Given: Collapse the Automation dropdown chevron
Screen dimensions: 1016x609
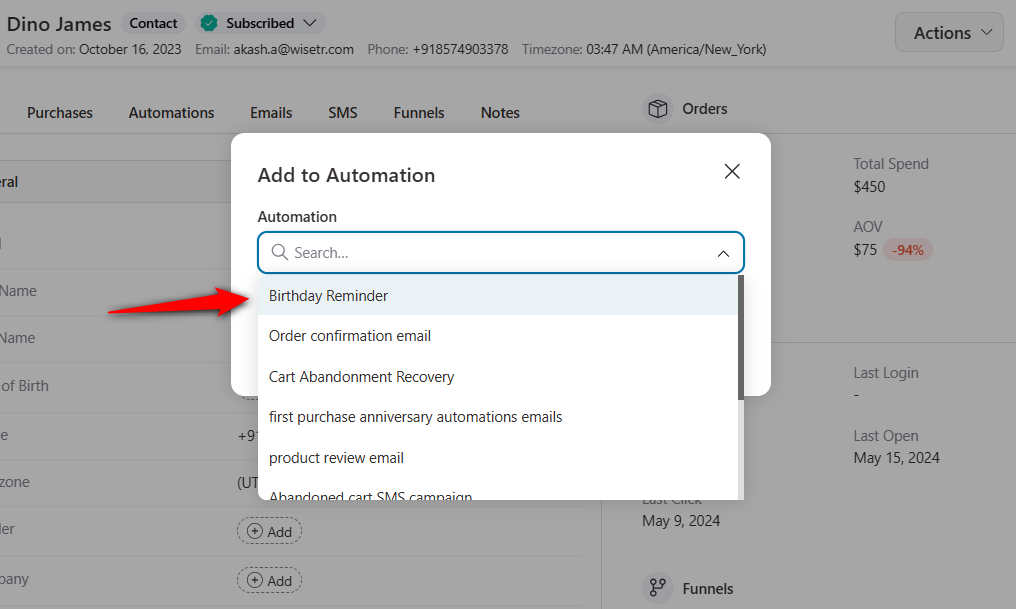Looking at the screenshot, I should [x=723, y=253].
